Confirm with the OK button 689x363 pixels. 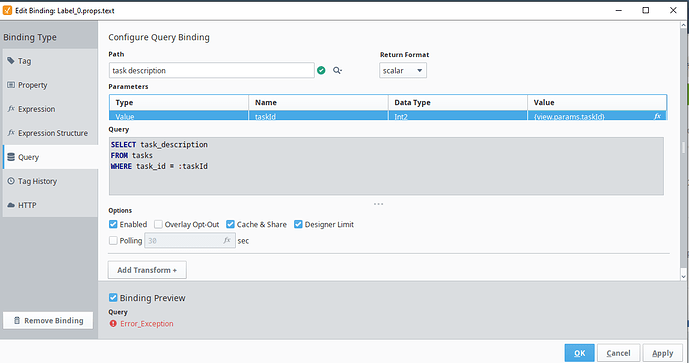point(580,353)
